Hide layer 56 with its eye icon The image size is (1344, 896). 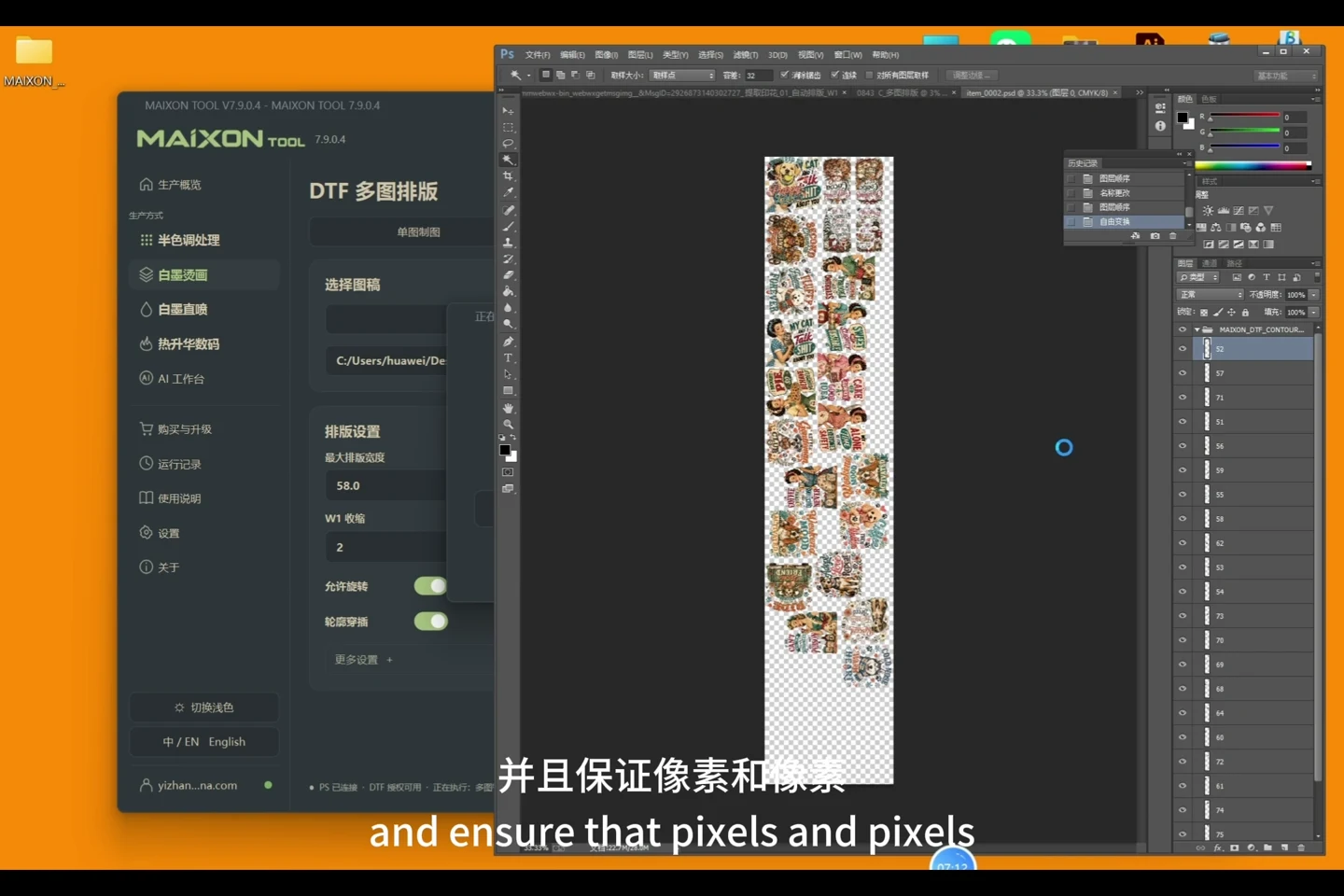point(1183,446)
